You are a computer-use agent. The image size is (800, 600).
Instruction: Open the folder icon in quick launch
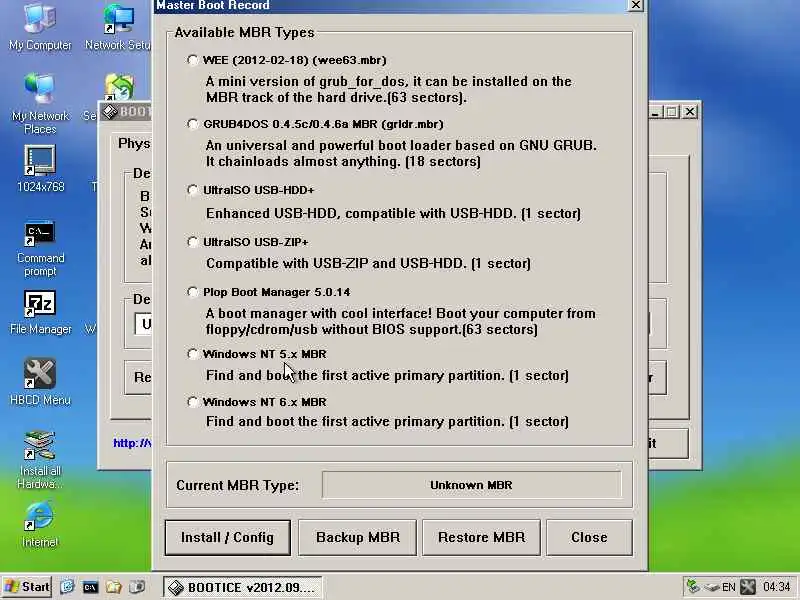pyautogui.click(x=114, y=587)
